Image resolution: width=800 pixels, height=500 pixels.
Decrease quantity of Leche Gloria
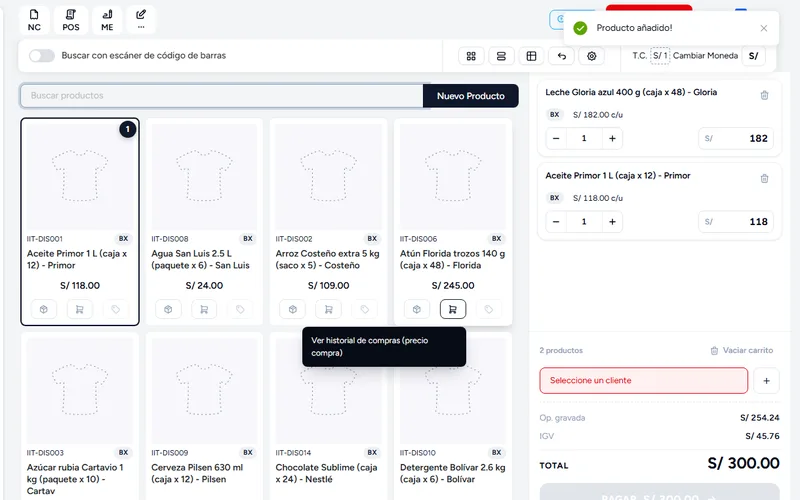[x=556, y=138]
